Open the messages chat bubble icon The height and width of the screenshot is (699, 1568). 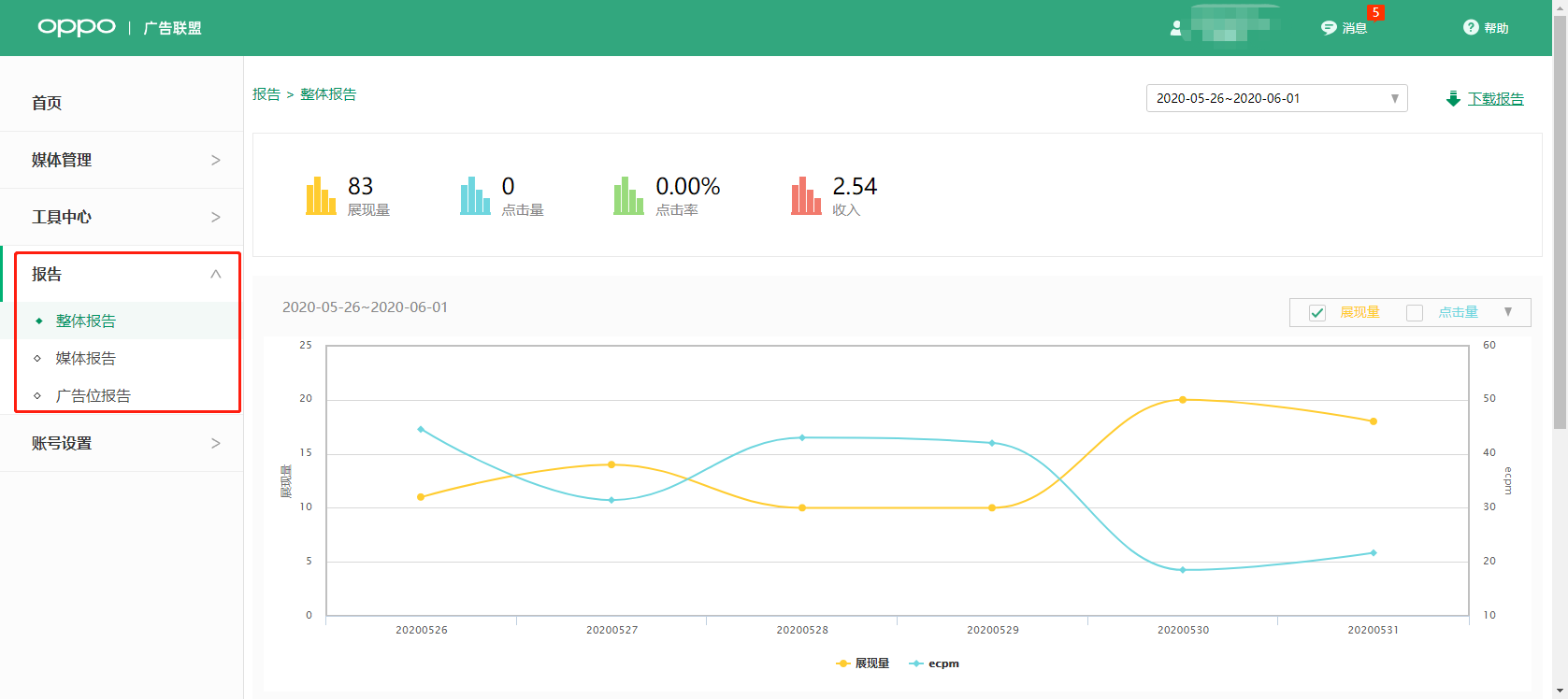[1329, 28]
